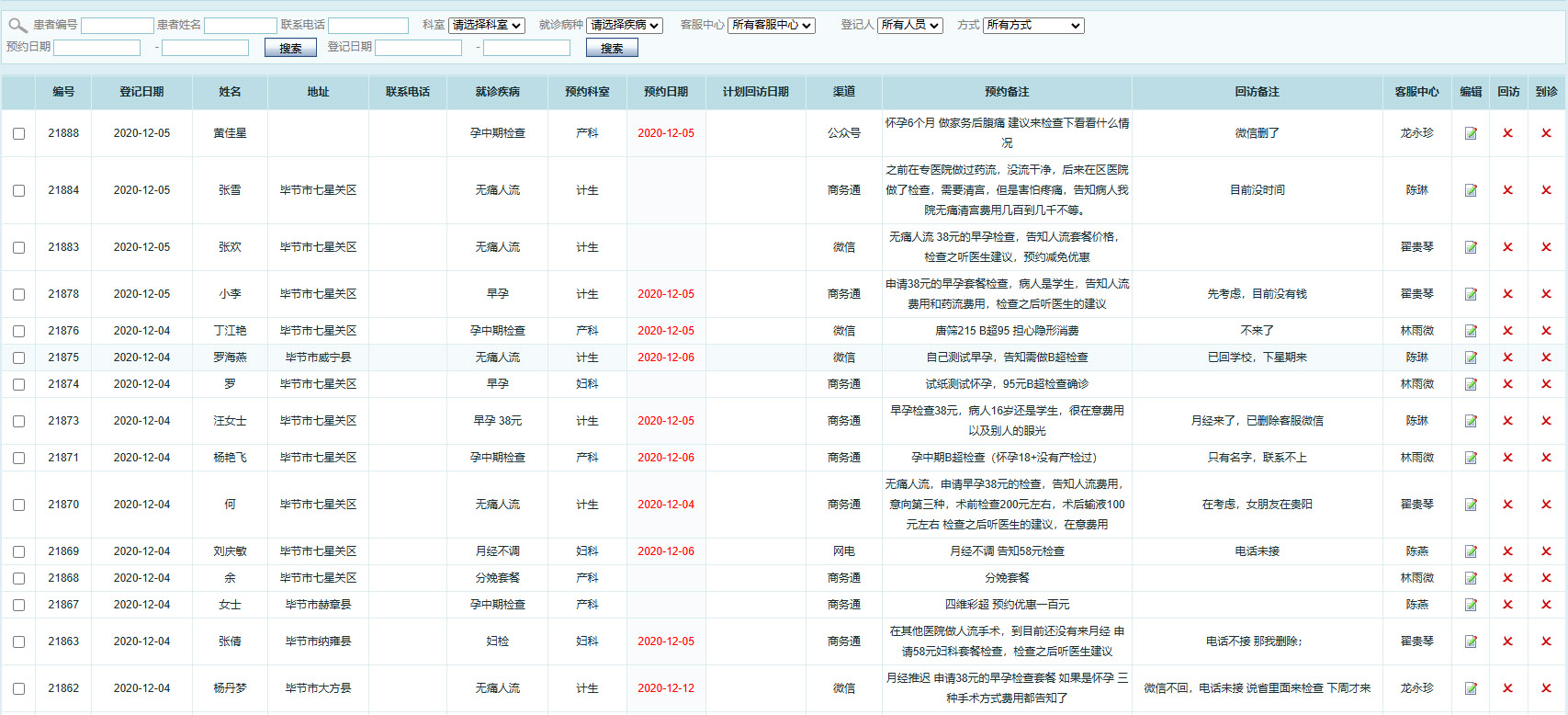Click the 就诊疾病 column header
Screen dimensions: 1568x715
pyautogui.click(x=498, y=92)
